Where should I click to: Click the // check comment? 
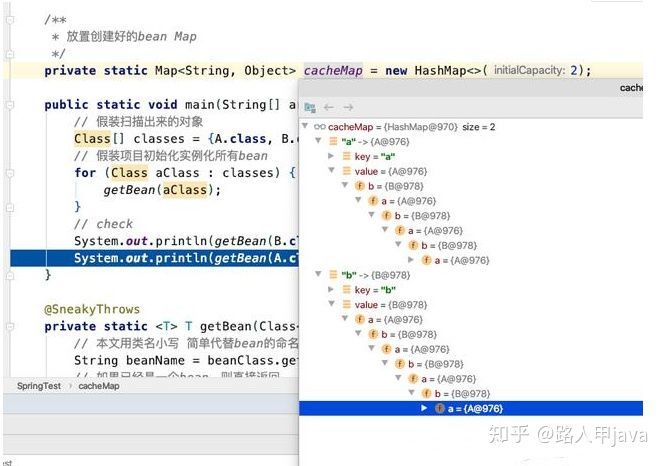[103, 224]
